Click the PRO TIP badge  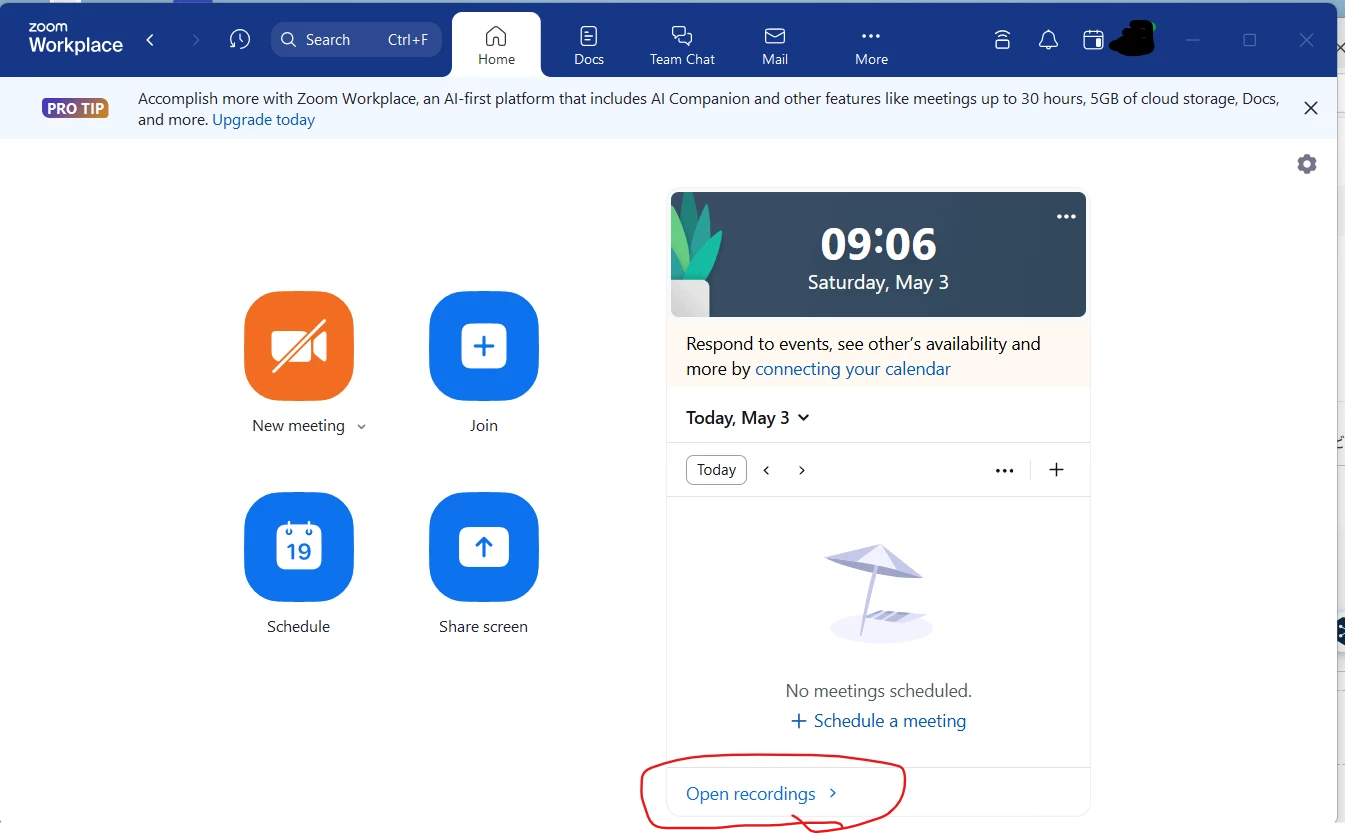(75, 108)
